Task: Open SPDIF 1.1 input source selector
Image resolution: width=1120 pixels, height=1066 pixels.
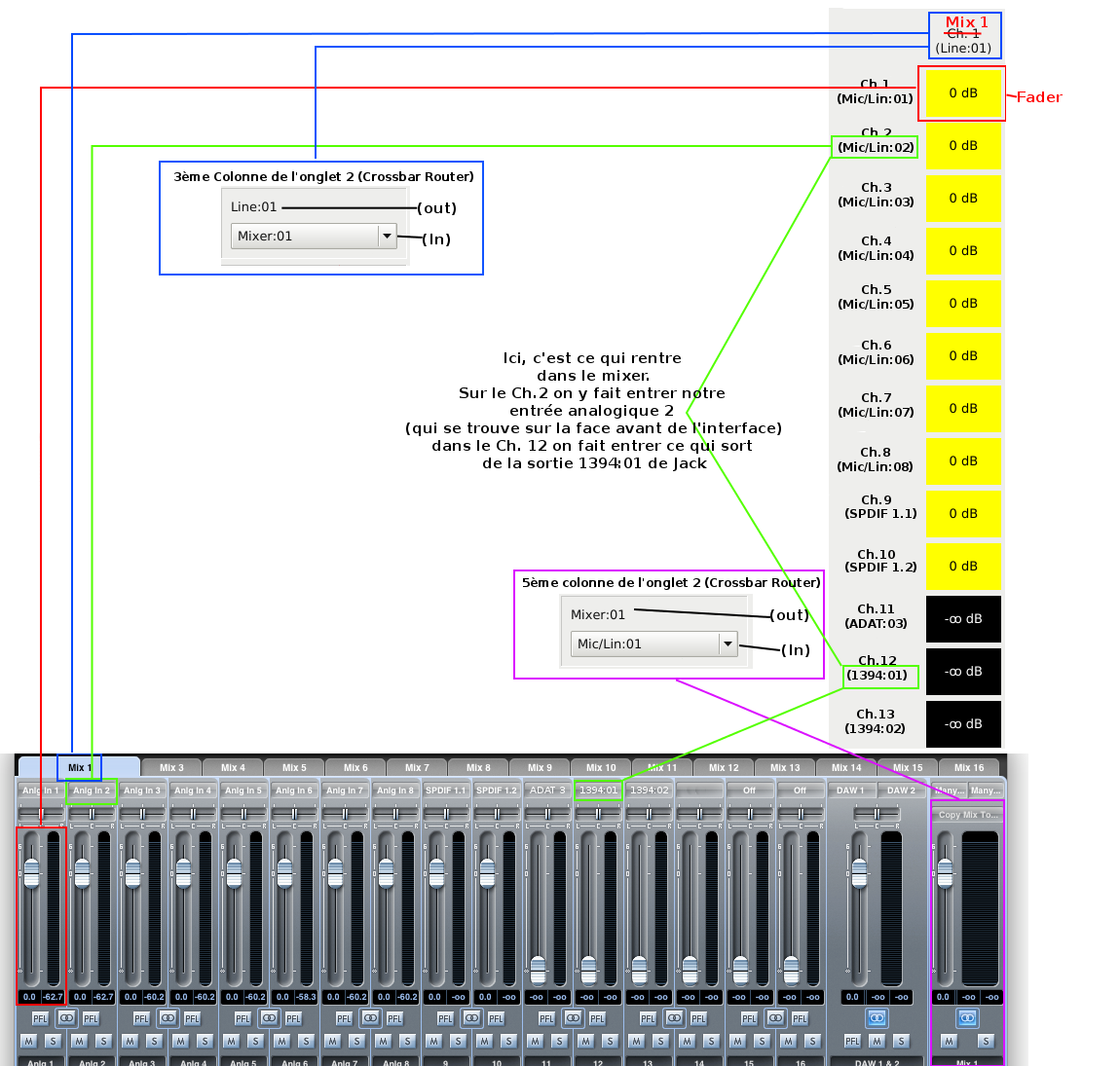Action: point(446,790)
